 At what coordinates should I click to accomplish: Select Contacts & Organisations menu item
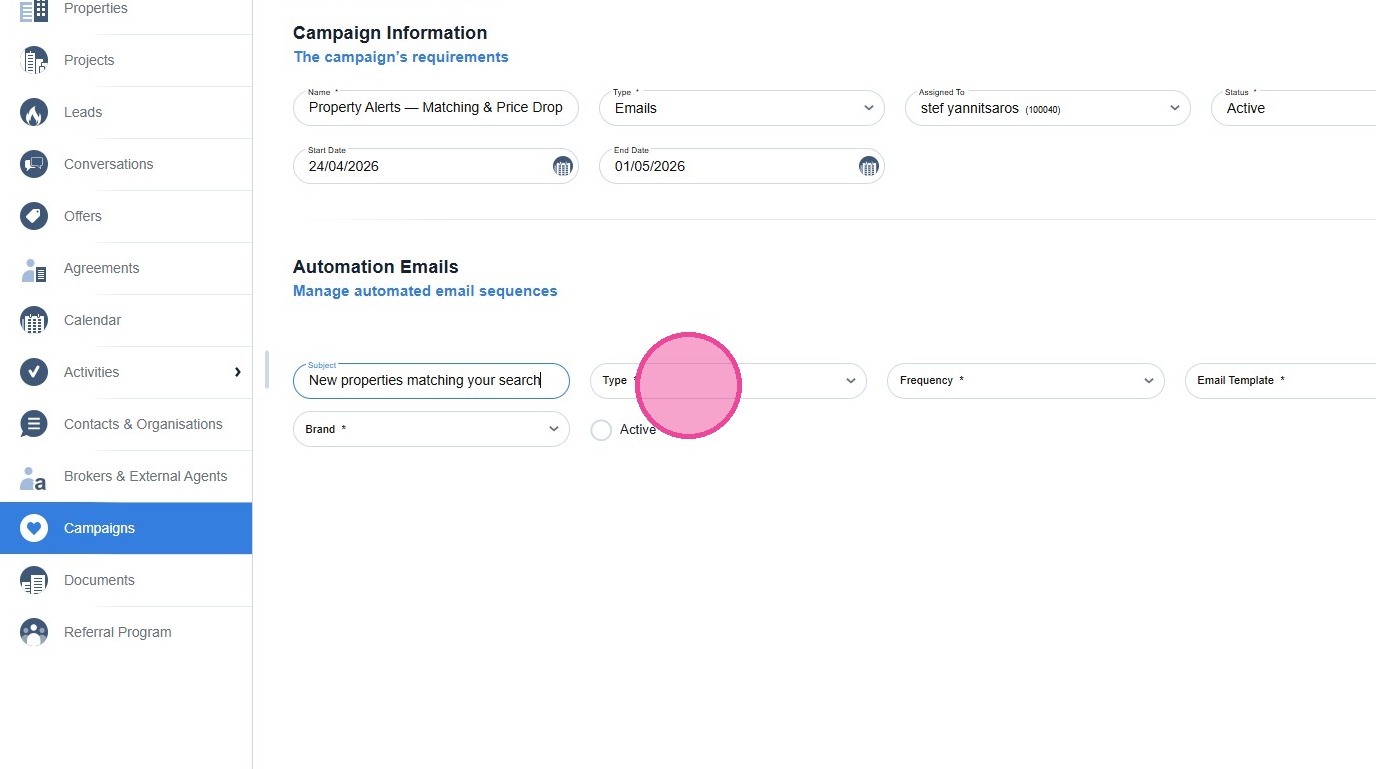click(126, 424)
